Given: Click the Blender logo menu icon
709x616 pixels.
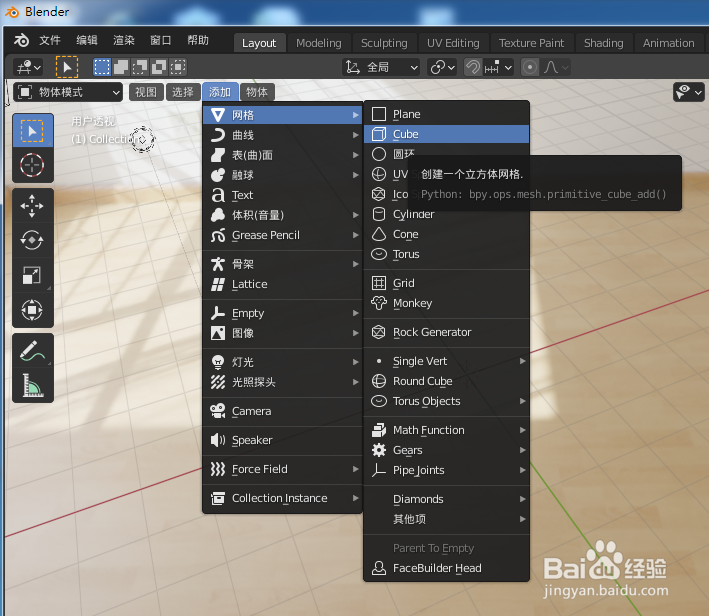Looking at the screenshot, I should coord(21,40).
